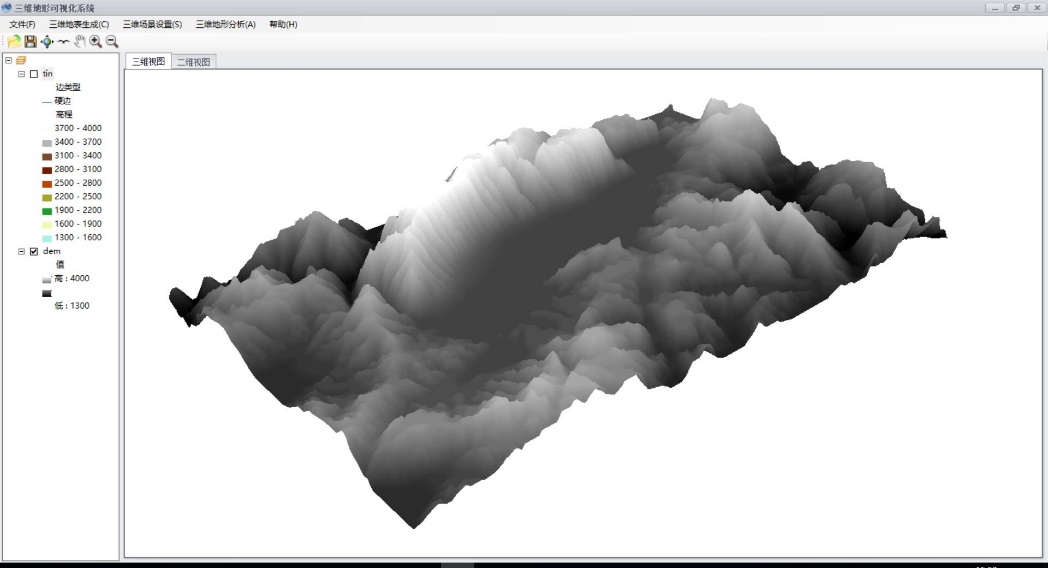Click the dem high value gradient swatch

coord(47,280)
